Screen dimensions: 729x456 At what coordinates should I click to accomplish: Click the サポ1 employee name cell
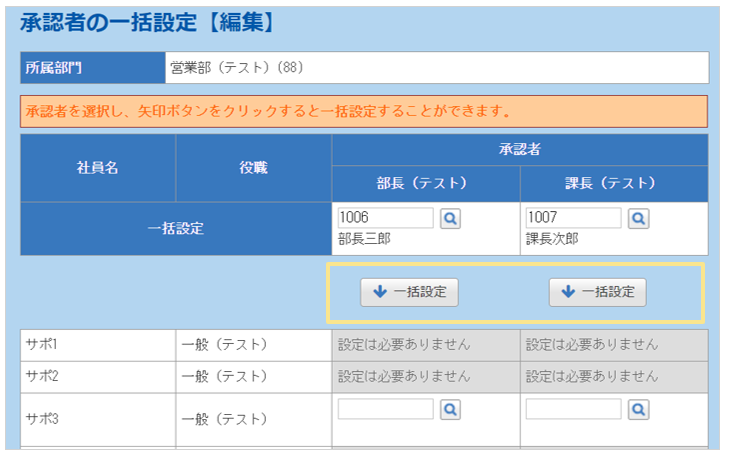click(x=98, y=344)
